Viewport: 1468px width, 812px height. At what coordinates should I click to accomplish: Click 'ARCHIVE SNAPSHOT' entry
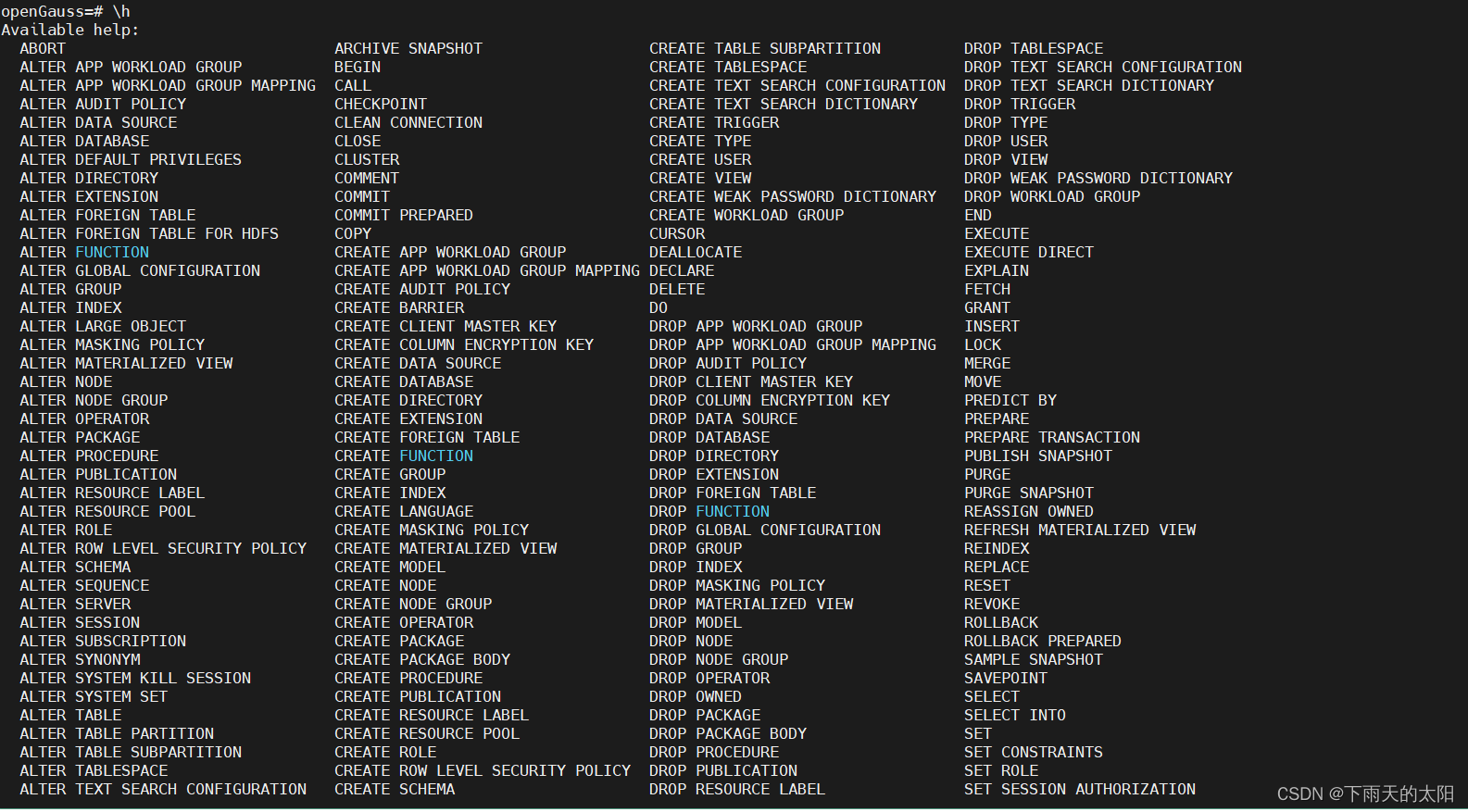pos(408,48)
